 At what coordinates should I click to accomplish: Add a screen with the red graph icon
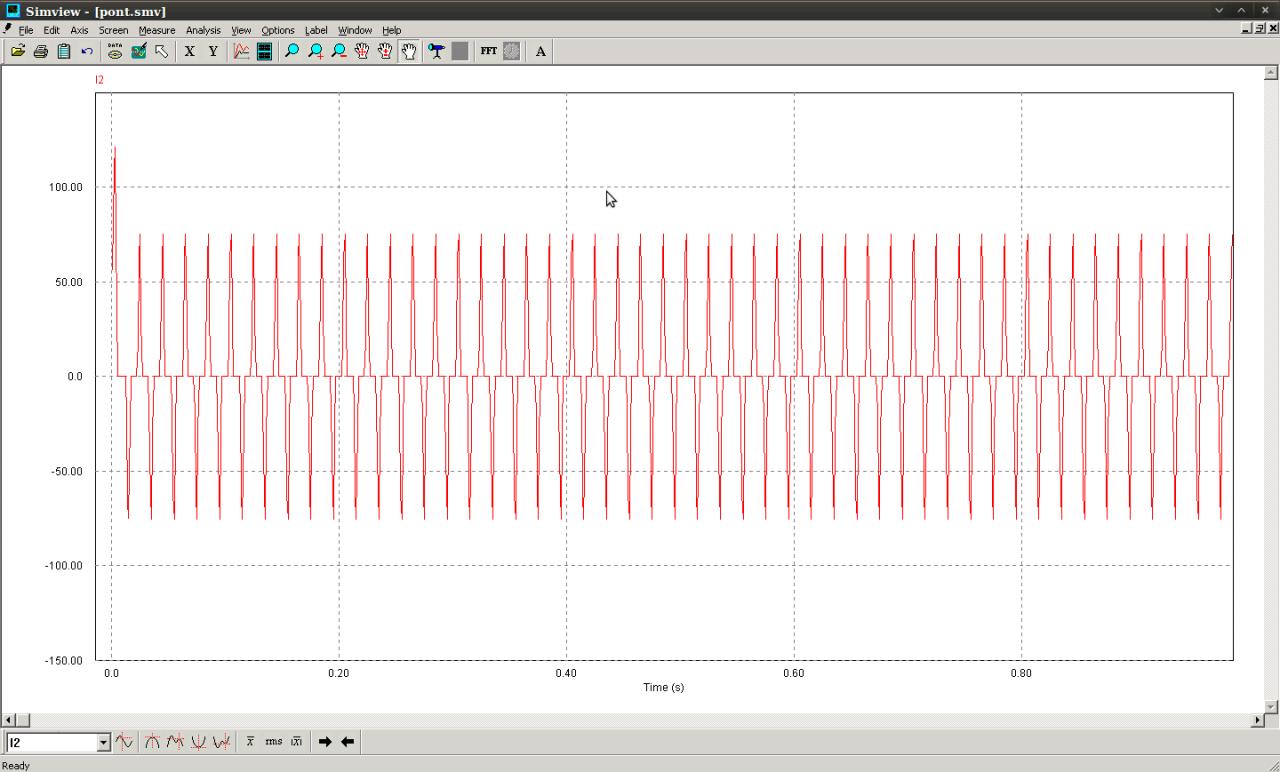click(241, 51)
